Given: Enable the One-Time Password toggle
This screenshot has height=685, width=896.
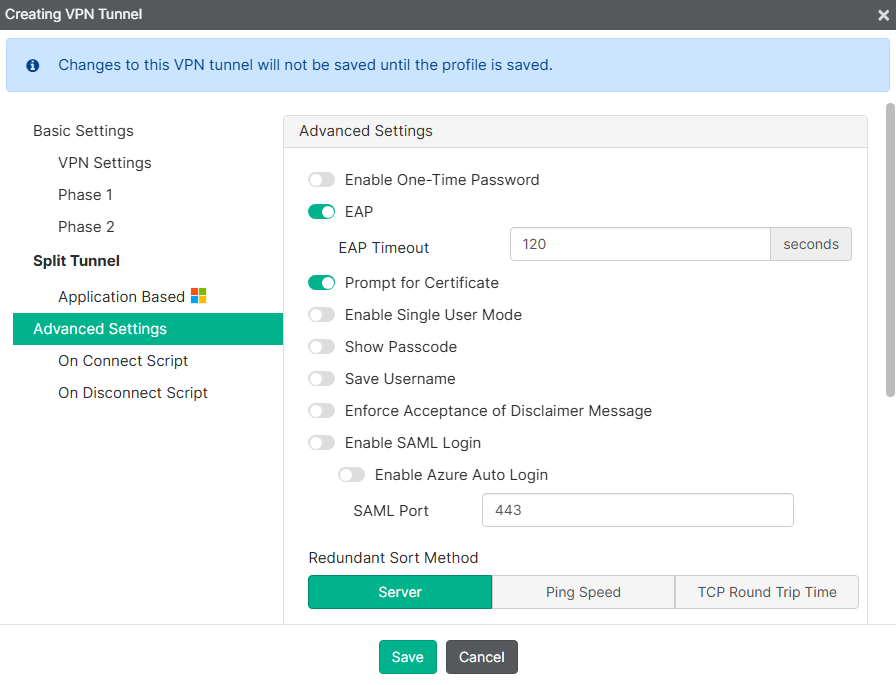Looking at the screenshot, I should (x=322, y=179).
